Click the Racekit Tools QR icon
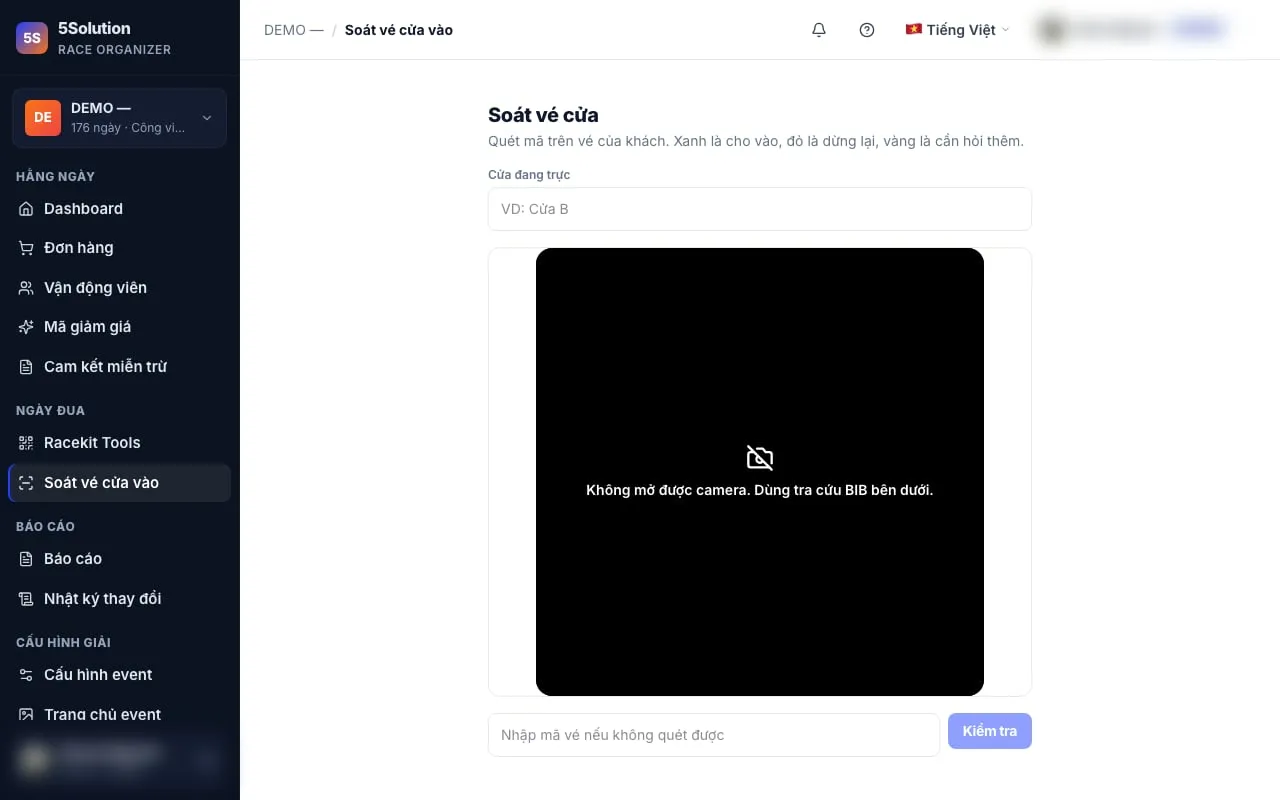 coord(26,443)
